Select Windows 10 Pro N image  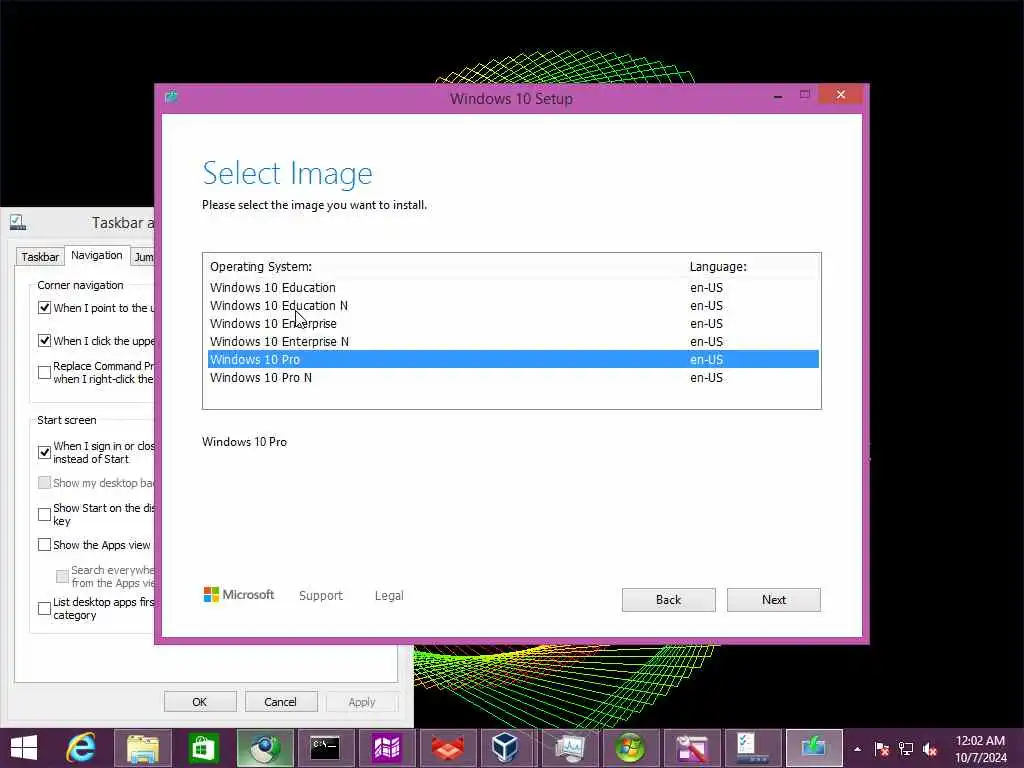pos(513,377)
